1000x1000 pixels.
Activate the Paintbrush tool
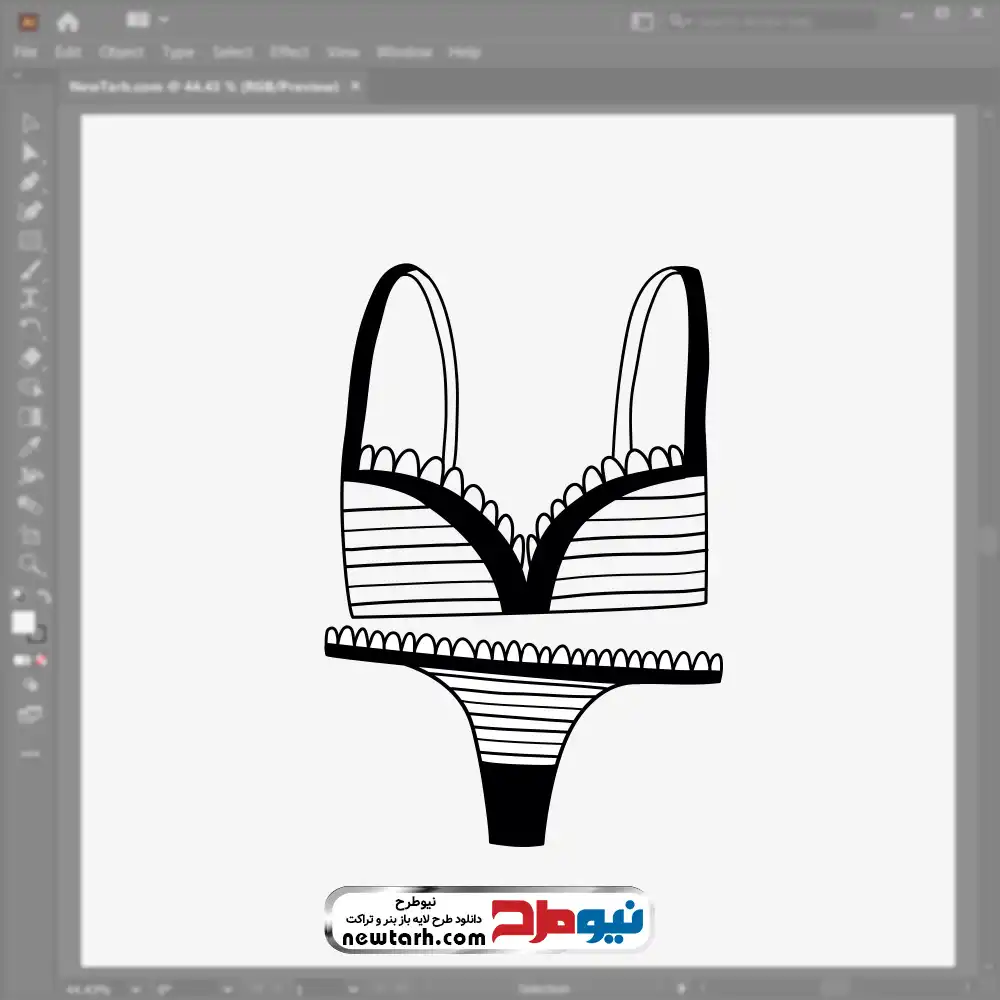coord(30,270)
